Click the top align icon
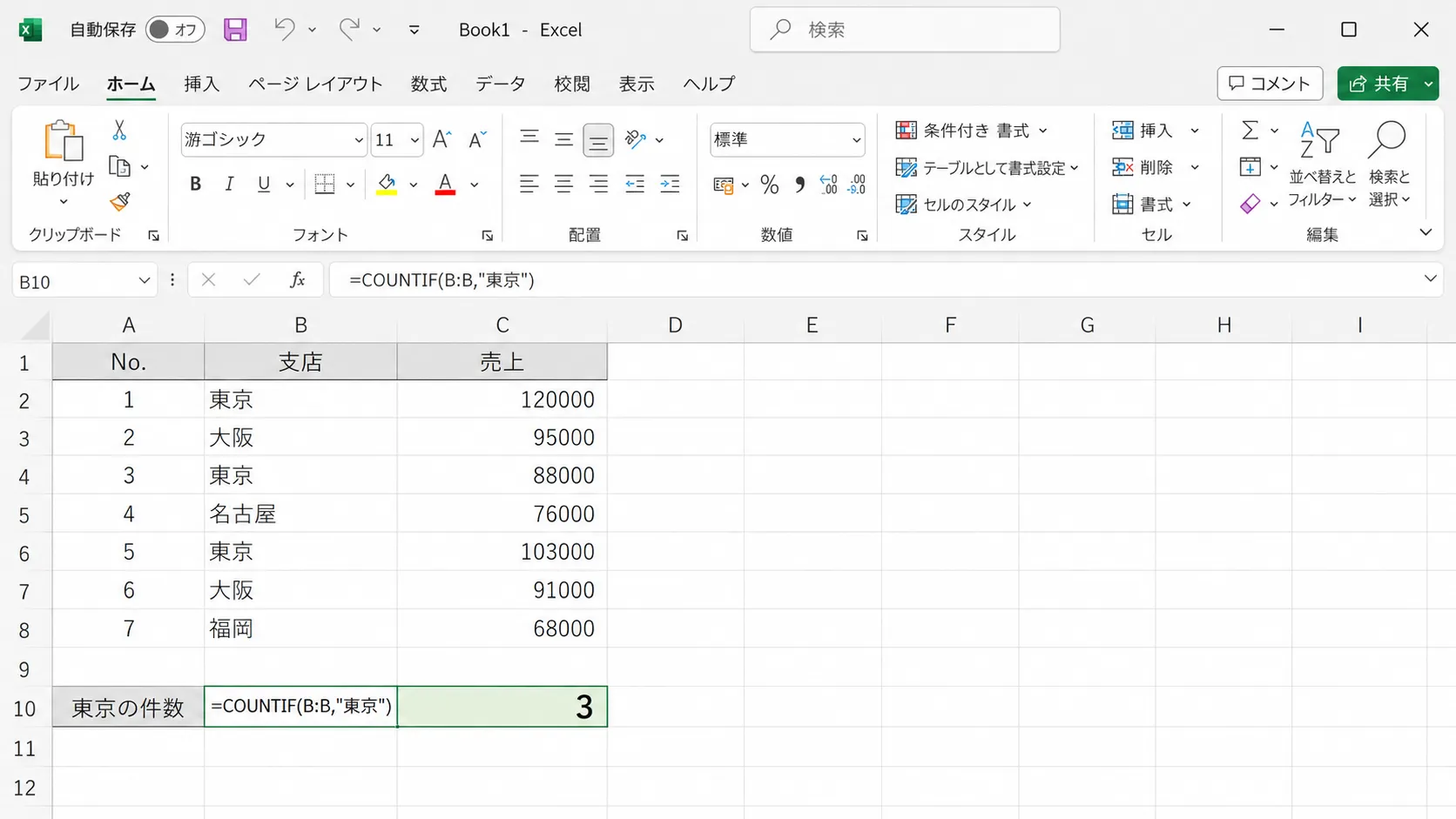1456x819 pixels. point(529,138)
